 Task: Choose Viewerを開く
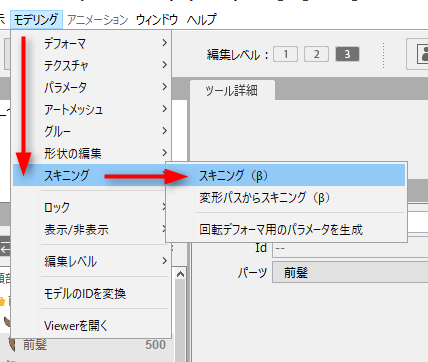92,325
